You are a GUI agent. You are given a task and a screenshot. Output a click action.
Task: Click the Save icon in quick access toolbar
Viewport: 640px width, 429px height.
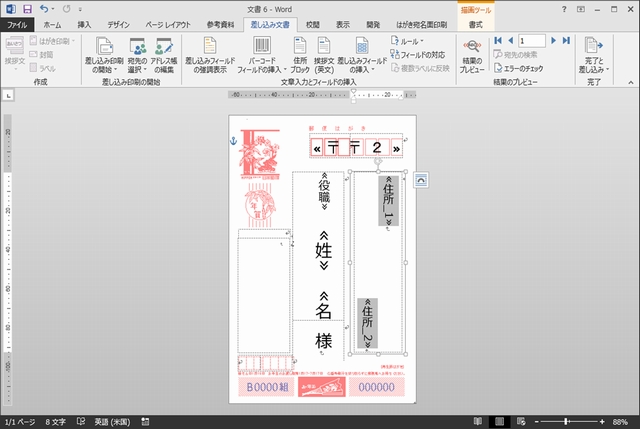click(27, 9)
